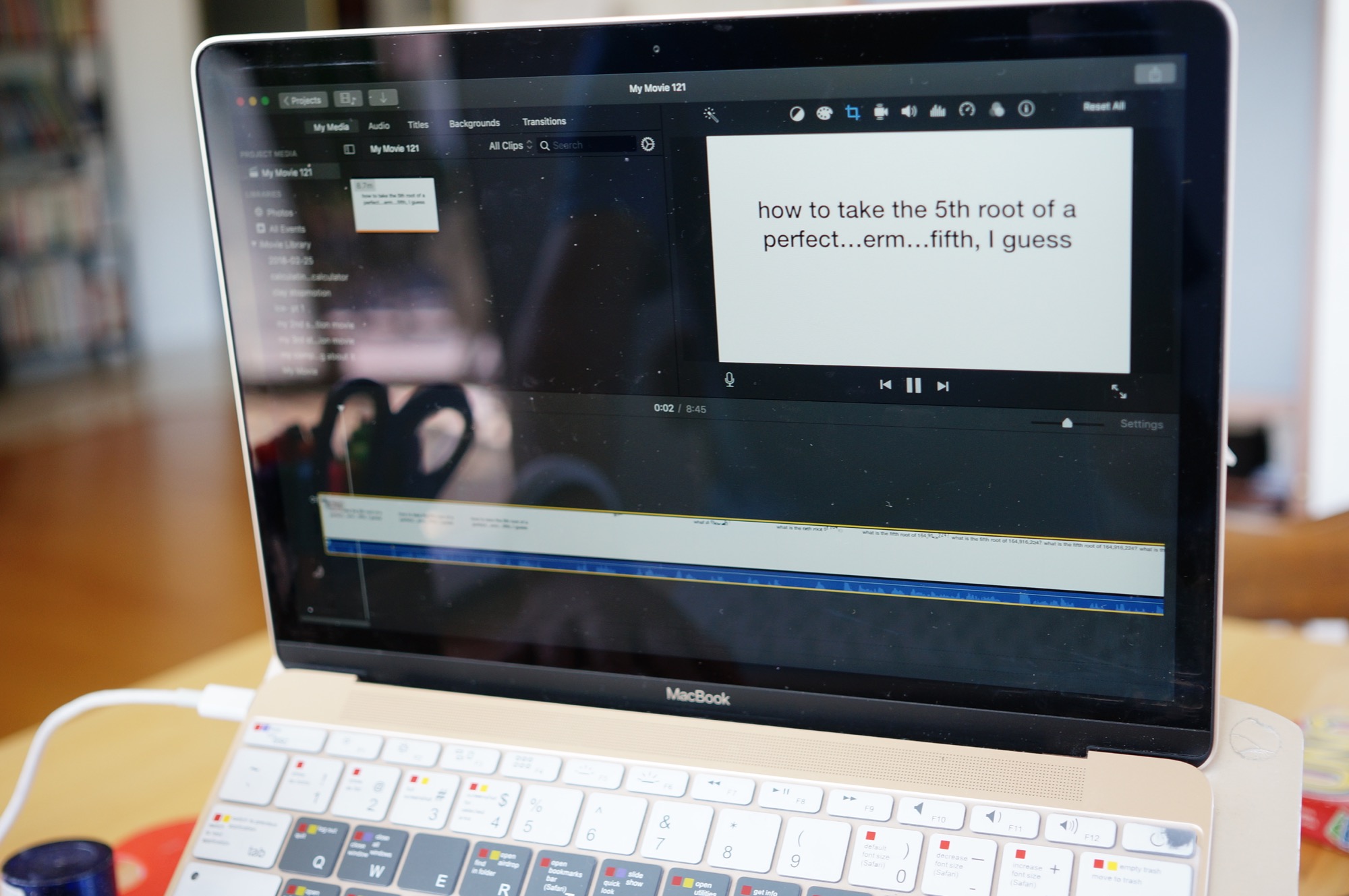Screen dimensions: 1349x896
Task: Pause playback in the viewer
Action: click(x=913, y=385)
